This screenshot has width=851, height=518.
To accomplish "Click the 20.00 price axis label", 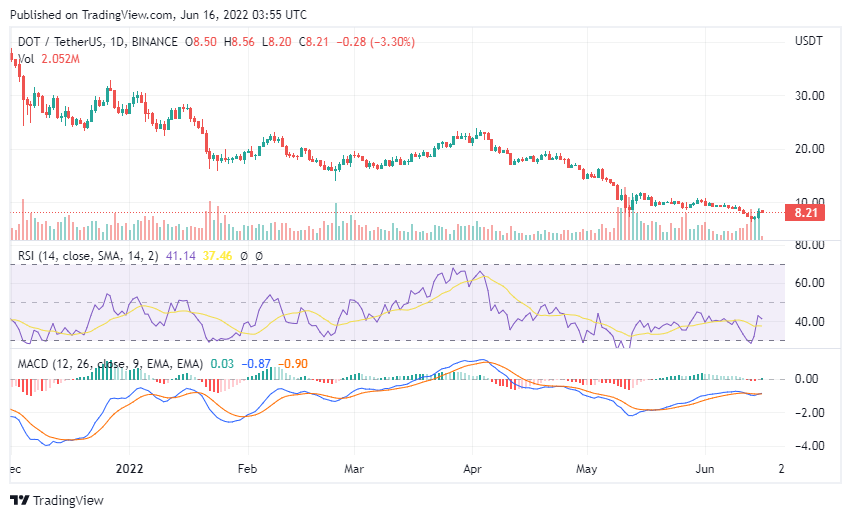I will (809, 149).
